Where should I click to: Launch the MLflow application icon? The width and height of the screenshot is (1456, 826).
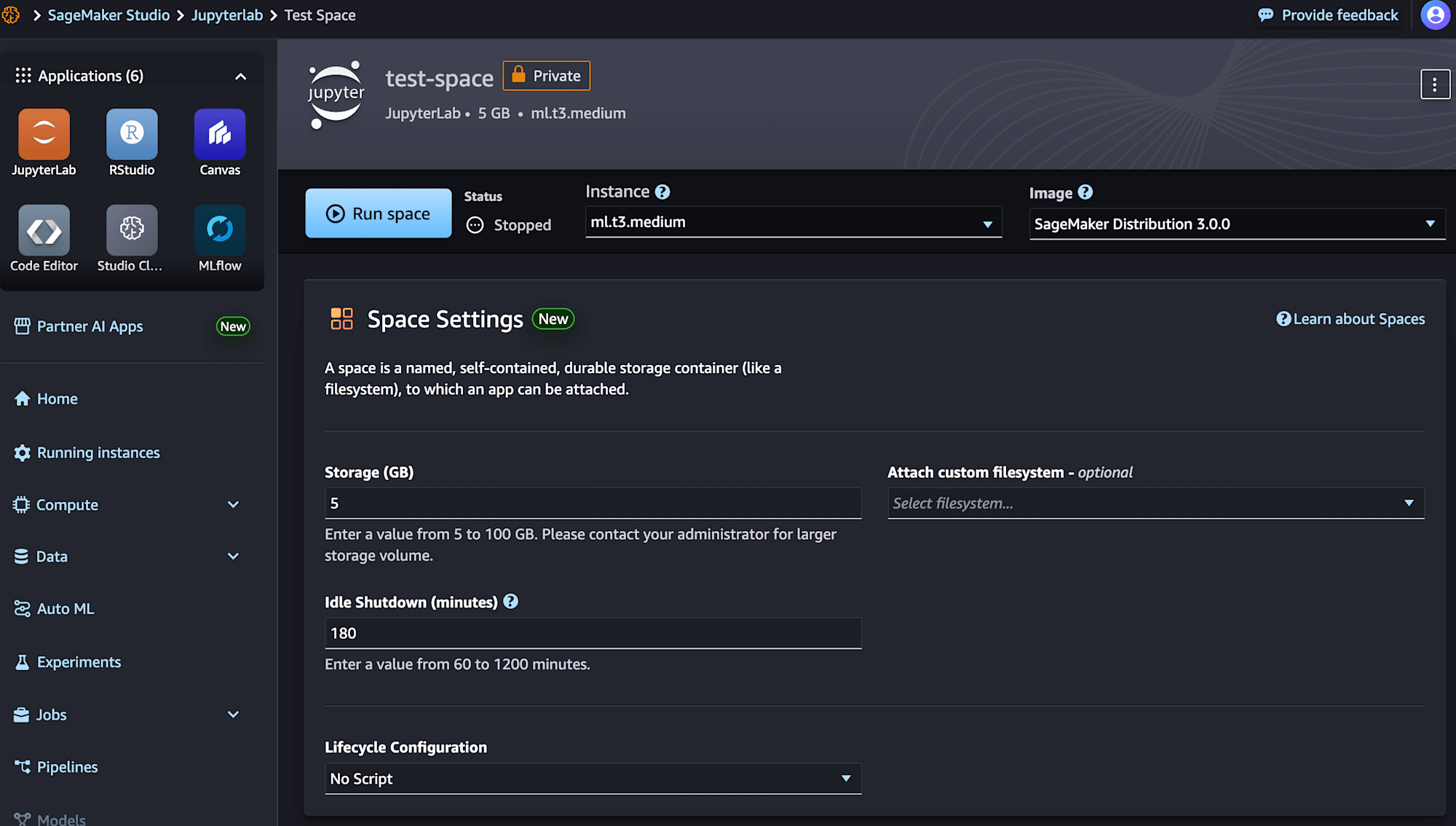tap(220, 230)
